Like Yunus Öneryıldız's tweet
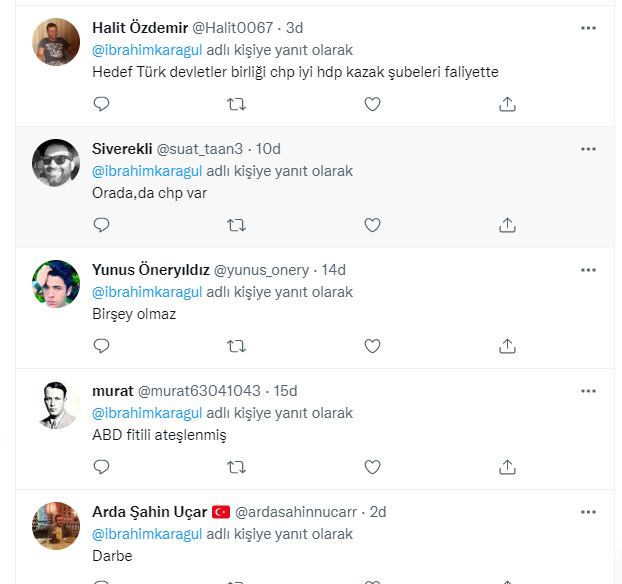 372,346
